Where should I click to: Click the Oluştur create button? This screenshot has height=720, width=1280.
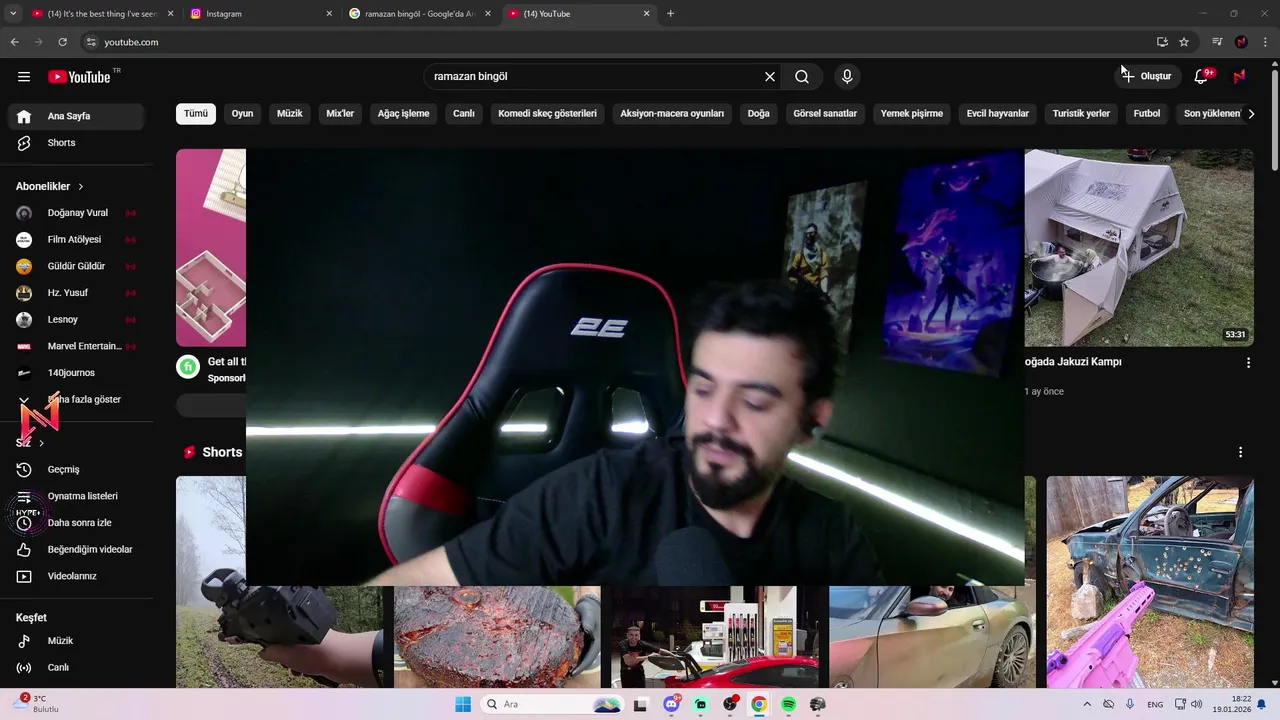coord(1146,76)
